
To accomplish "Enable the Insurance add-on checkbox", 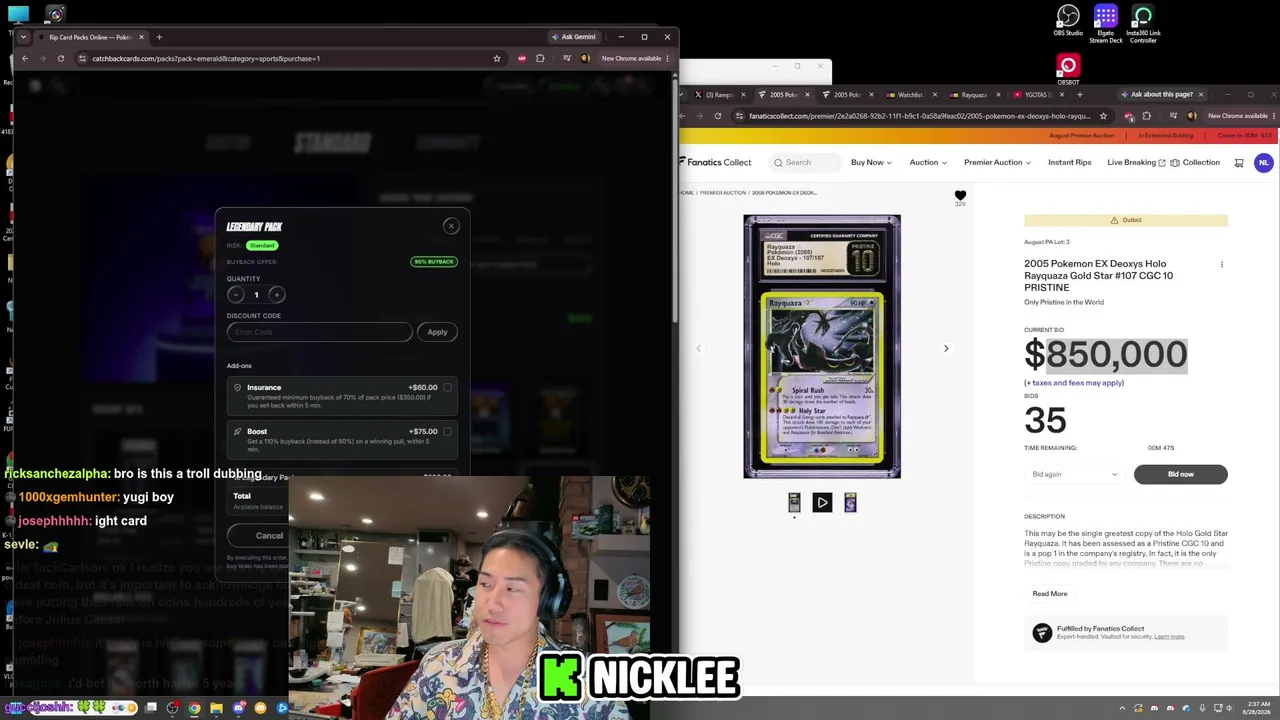I will (x=447, y=388).
